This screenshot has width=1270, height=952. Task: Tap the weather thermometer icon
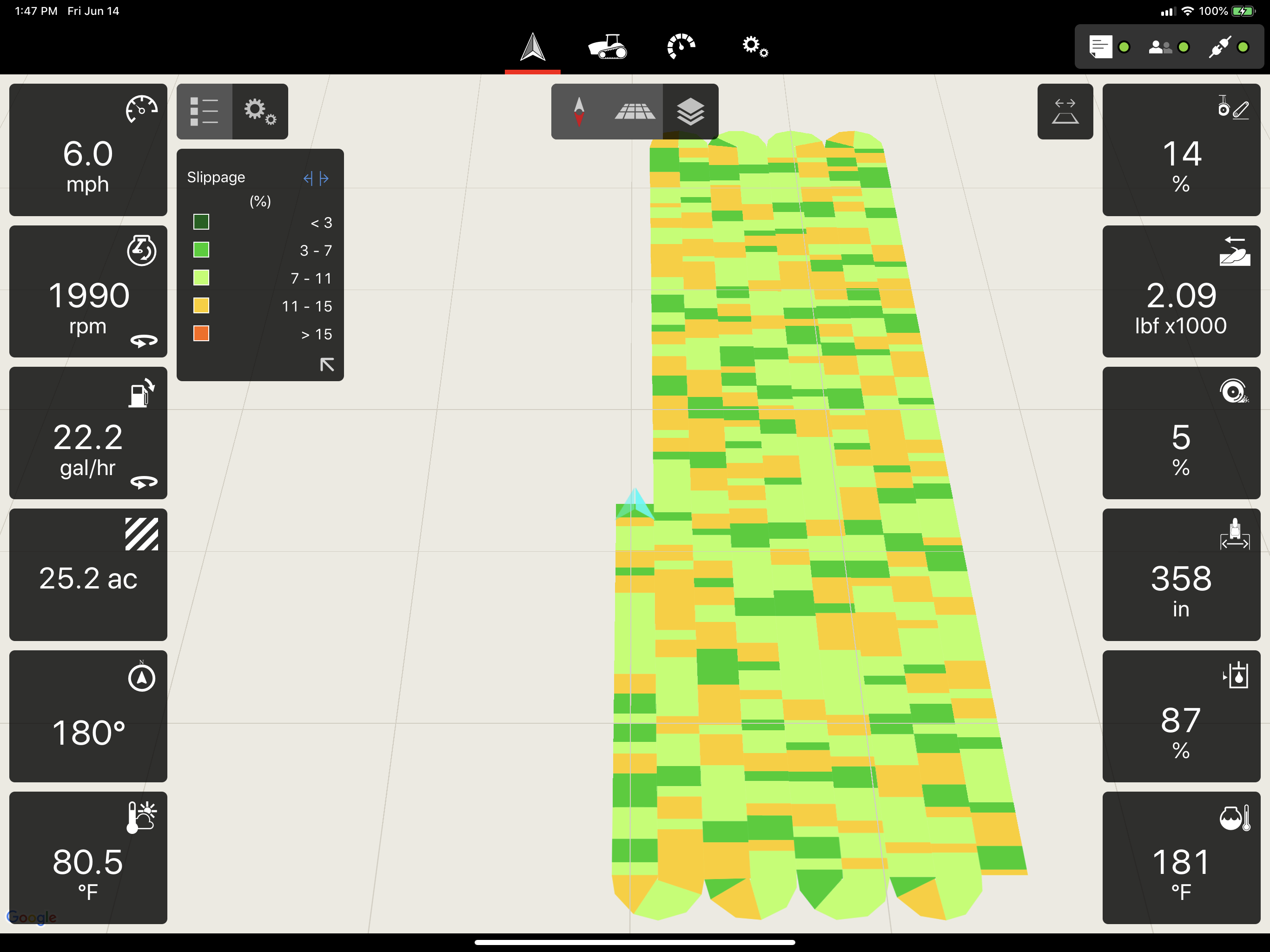click(x=141, y=817)
